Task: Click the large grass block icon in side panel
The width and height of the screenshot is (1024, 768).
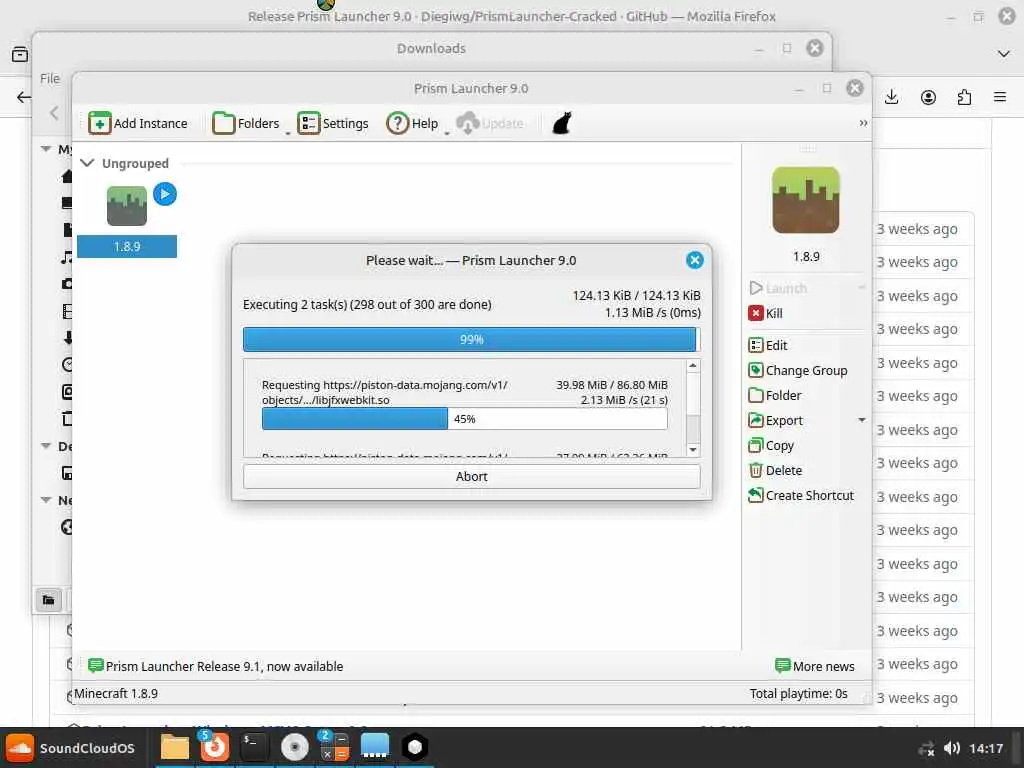Action: pos(805,200)
